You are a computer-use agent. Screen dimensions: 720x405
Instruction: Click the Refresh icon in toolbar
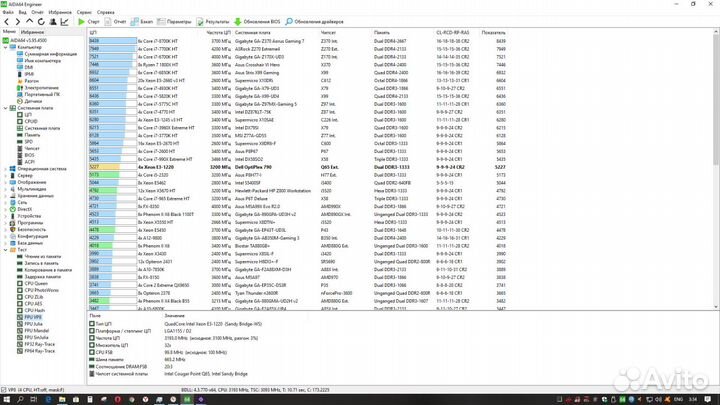[41, 22]
